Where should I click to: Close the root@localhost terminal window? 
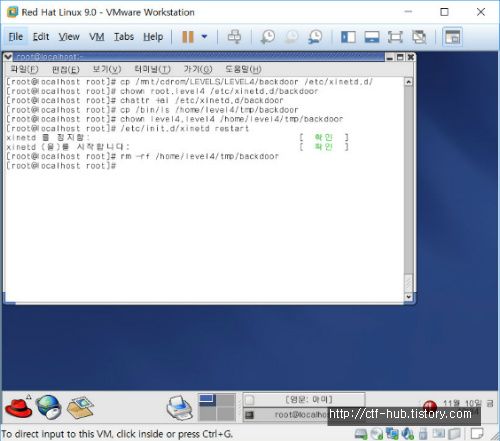411,57
